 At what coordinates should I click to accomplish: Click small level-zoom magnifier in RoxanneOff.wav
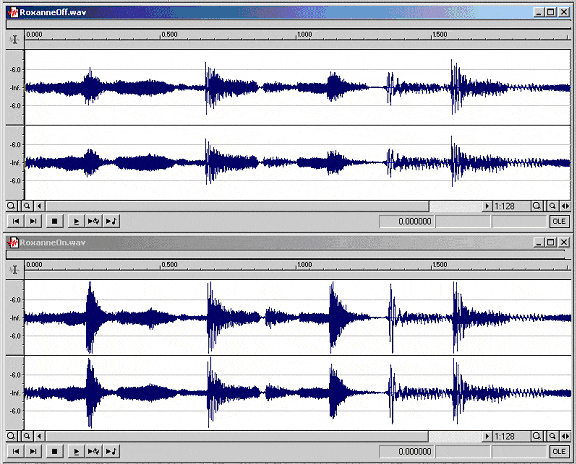click(x=27, y=206)
